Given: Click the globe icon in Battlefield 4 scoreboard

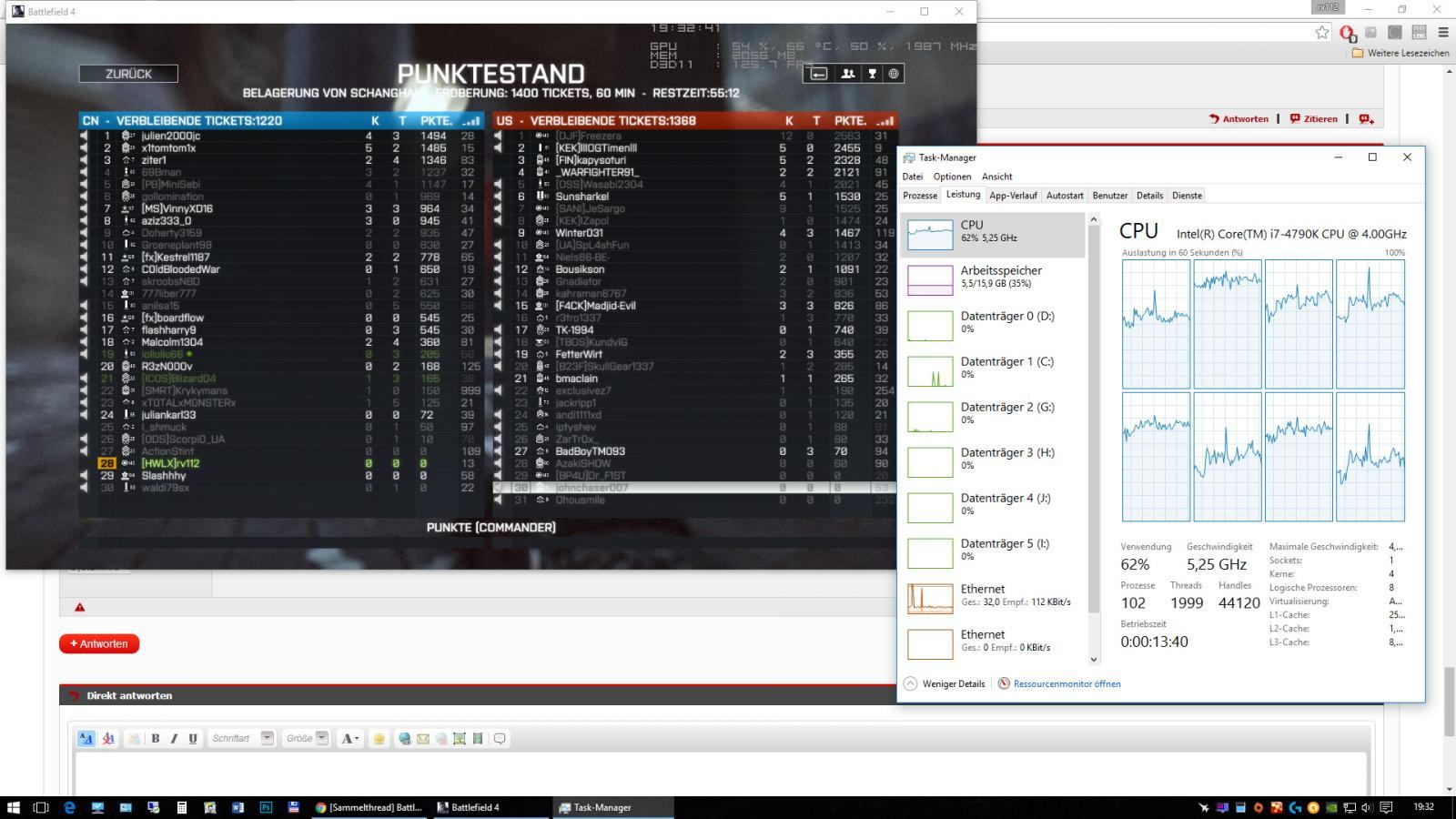Looking at the screenshot, I should [894, 74].
